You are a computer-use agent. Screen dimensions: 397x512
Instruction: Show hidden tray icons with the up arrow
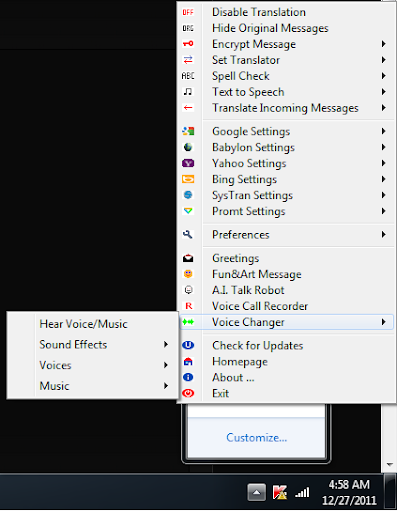tap(256, 492)
